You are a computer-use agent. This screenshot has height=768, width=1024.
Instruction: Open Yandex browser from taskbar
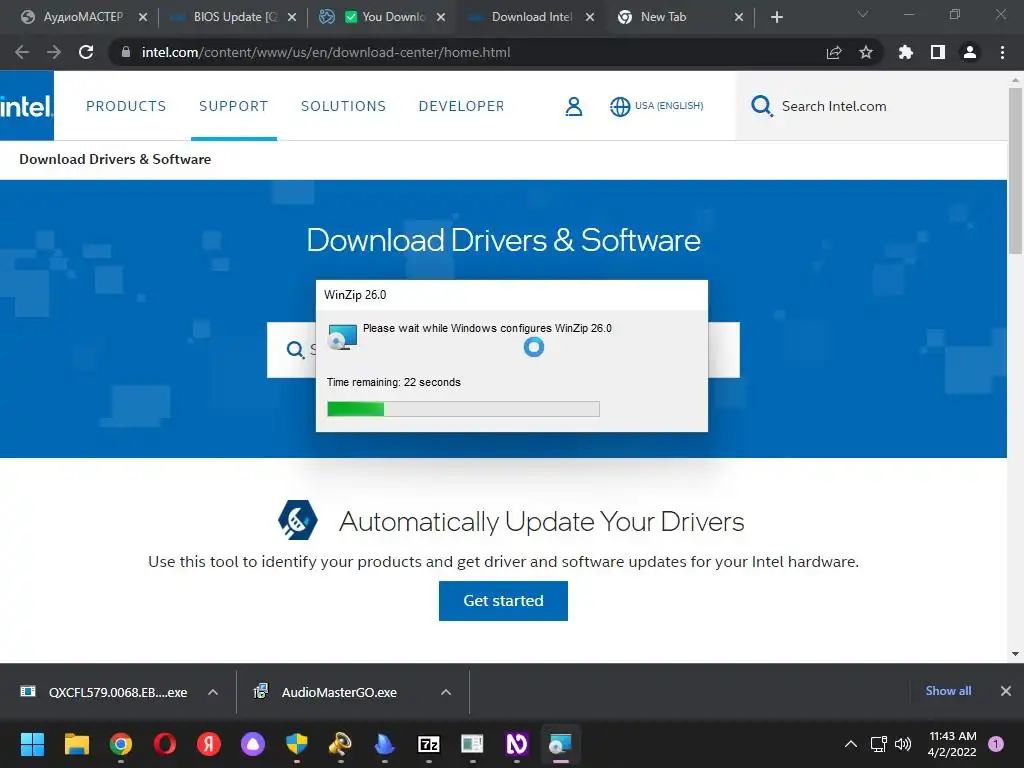pyautogui.click(x=209, y=744)
